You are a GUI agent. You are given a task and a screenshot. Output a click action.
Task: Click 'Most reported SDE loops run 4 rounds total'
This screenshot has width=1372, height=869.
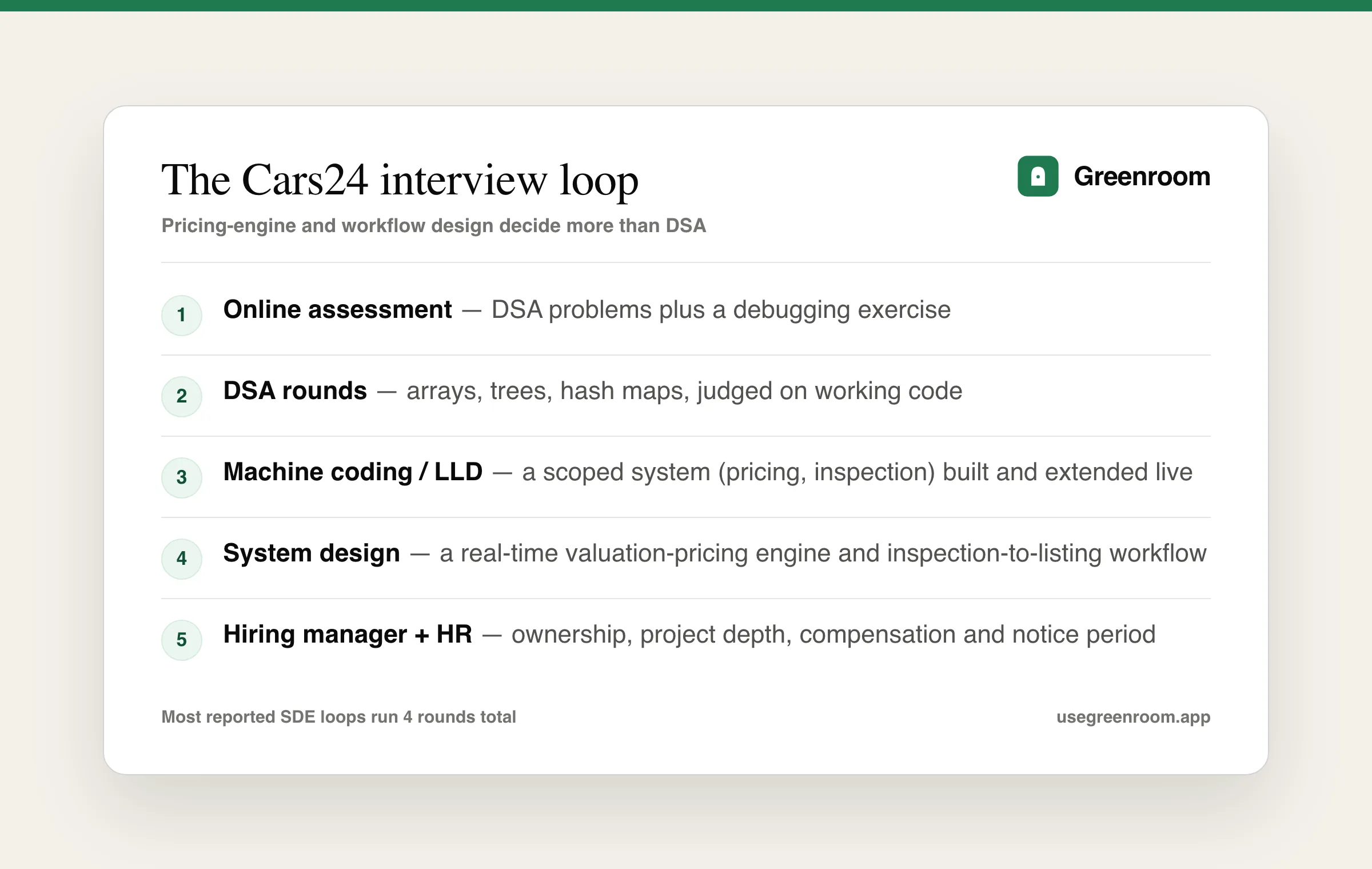click(x=338, y=717)
